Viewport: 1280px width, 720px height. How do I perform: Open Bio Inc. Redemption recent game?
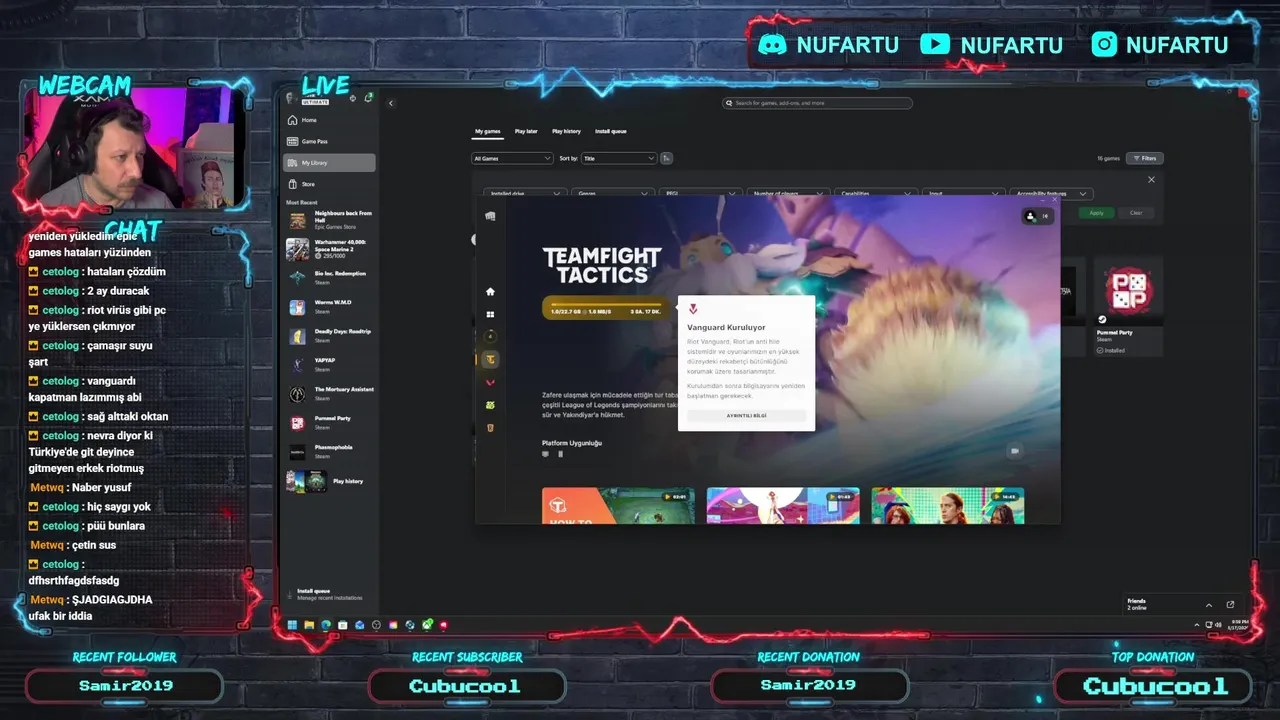click(x=329, y=277)
